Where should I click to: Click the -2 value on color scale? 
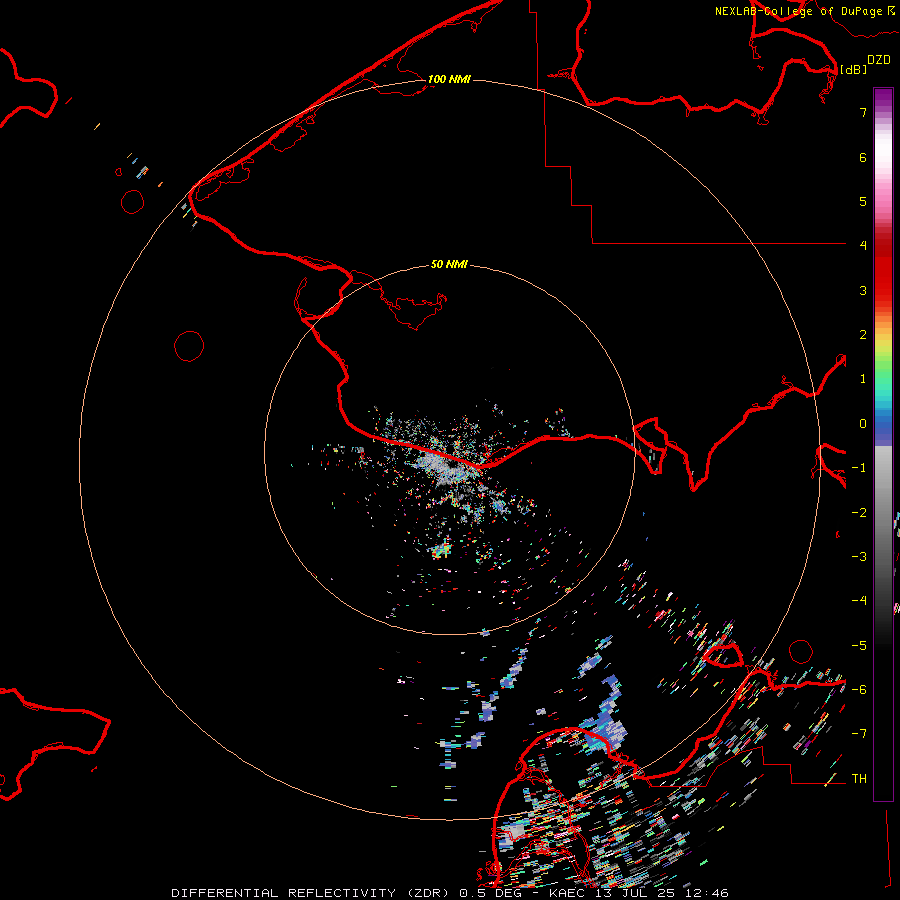pos(859,513)
